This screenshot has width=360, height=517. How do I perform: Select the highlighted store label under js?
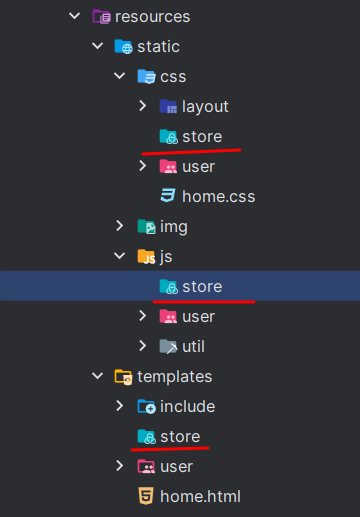click(202, 287)
